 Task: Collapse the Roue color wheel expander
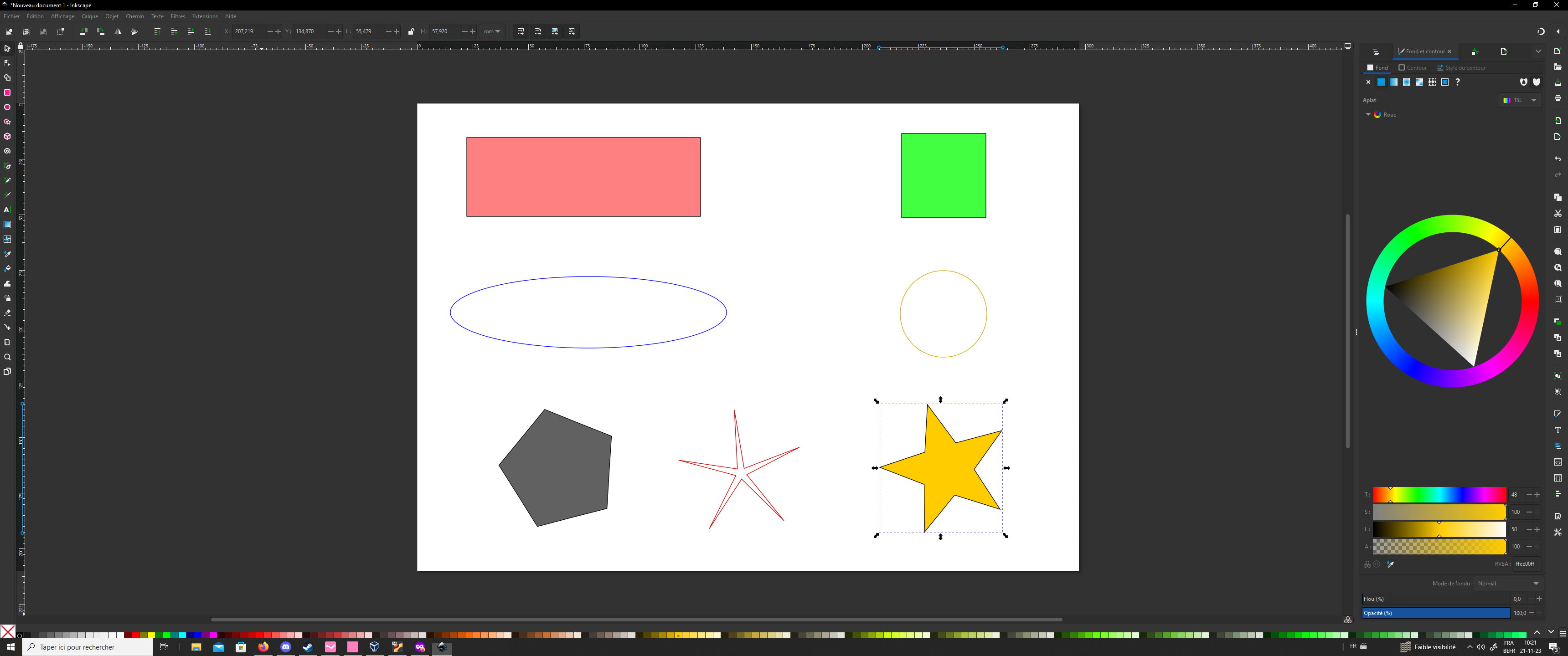(1368, 114)
